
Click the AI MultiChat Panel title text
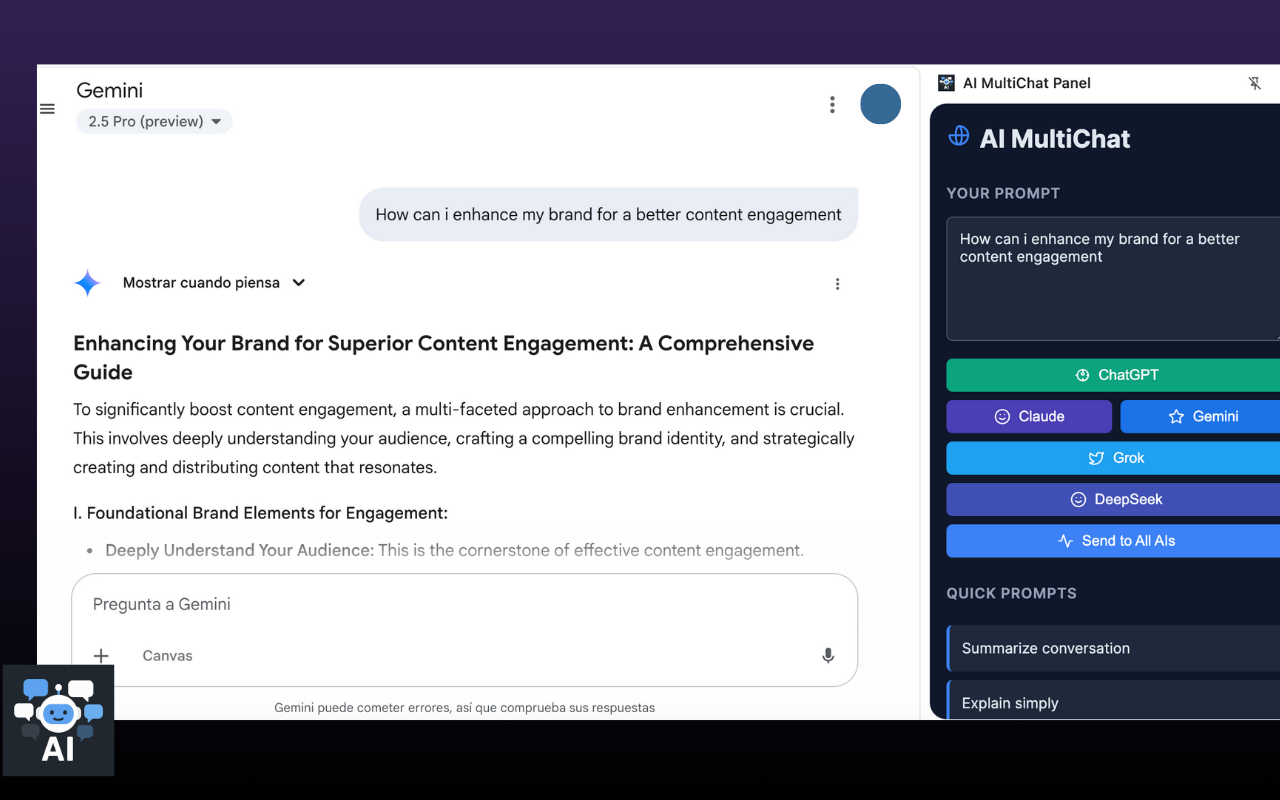click(1027, 83)
